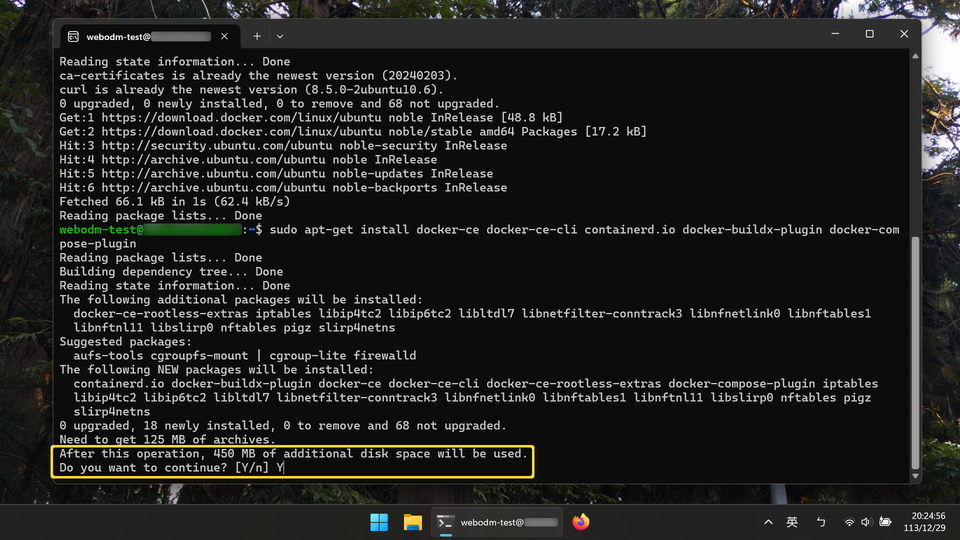Close the webodm-test terminal tab
Image resolution: width=960 pixels, height=540 pixels.
click(x=225, y=37)
